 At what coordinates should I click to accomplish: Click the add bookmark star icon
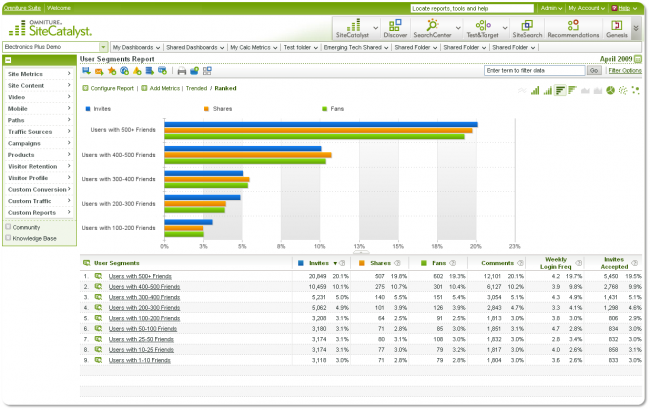tap(112, 71)
